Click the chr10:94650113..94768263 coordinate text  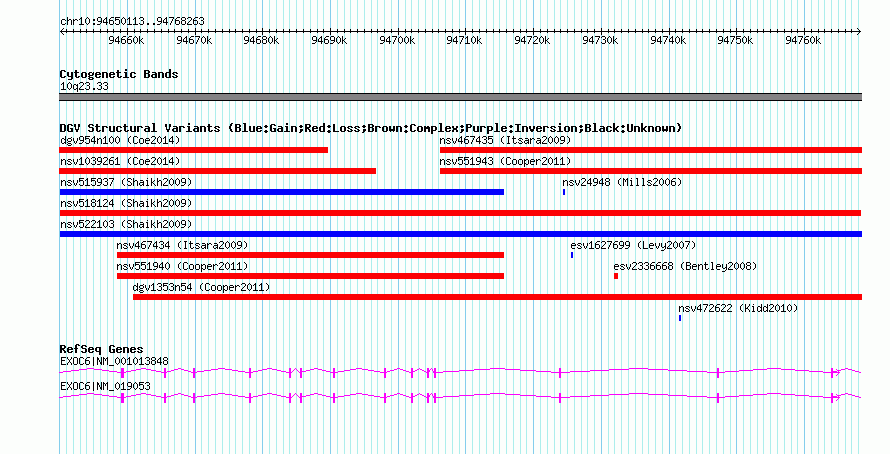[132, 21]
